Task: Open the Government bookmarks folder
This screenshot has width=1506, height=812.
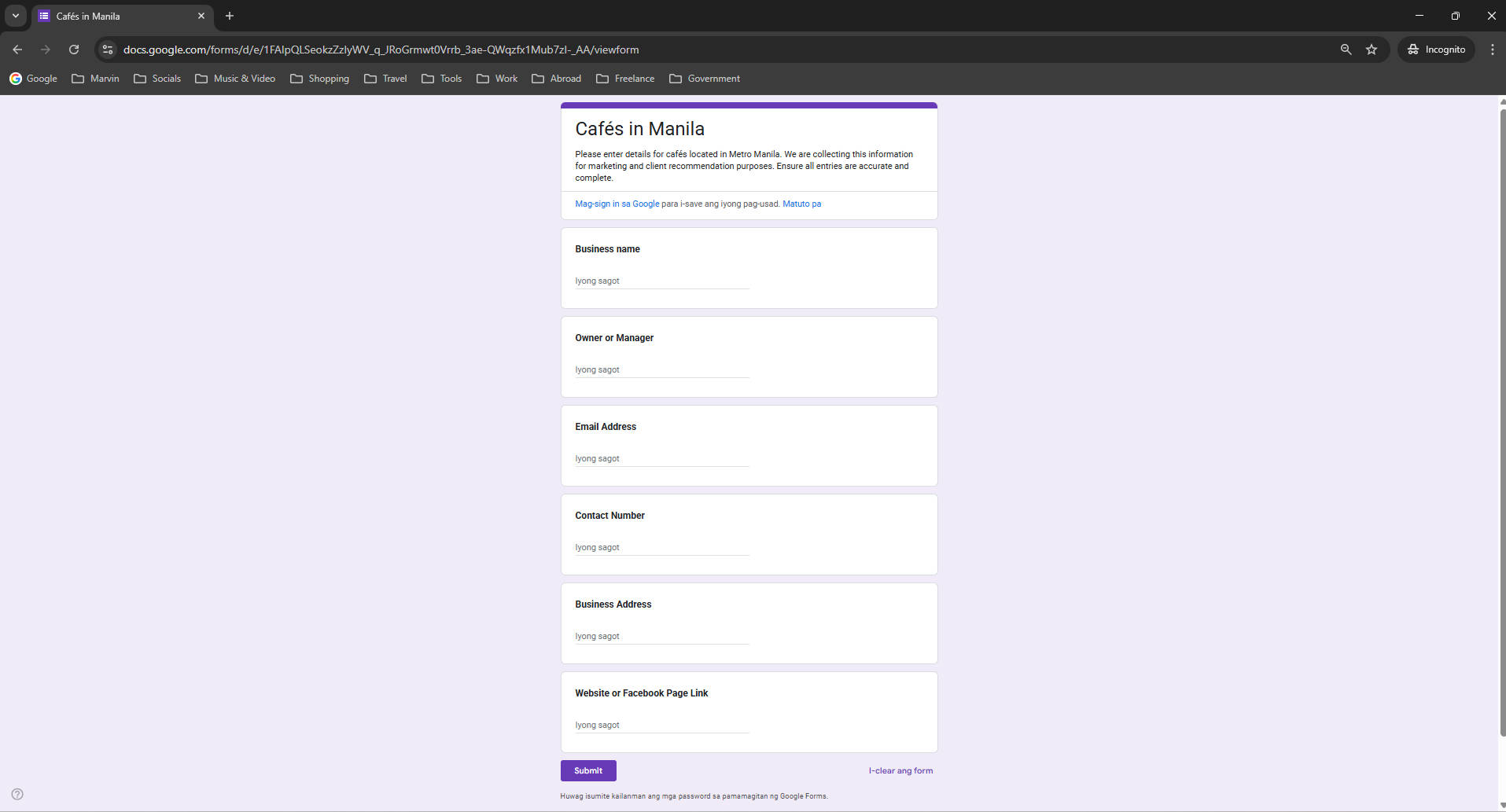Action: (x=705, y=79)
